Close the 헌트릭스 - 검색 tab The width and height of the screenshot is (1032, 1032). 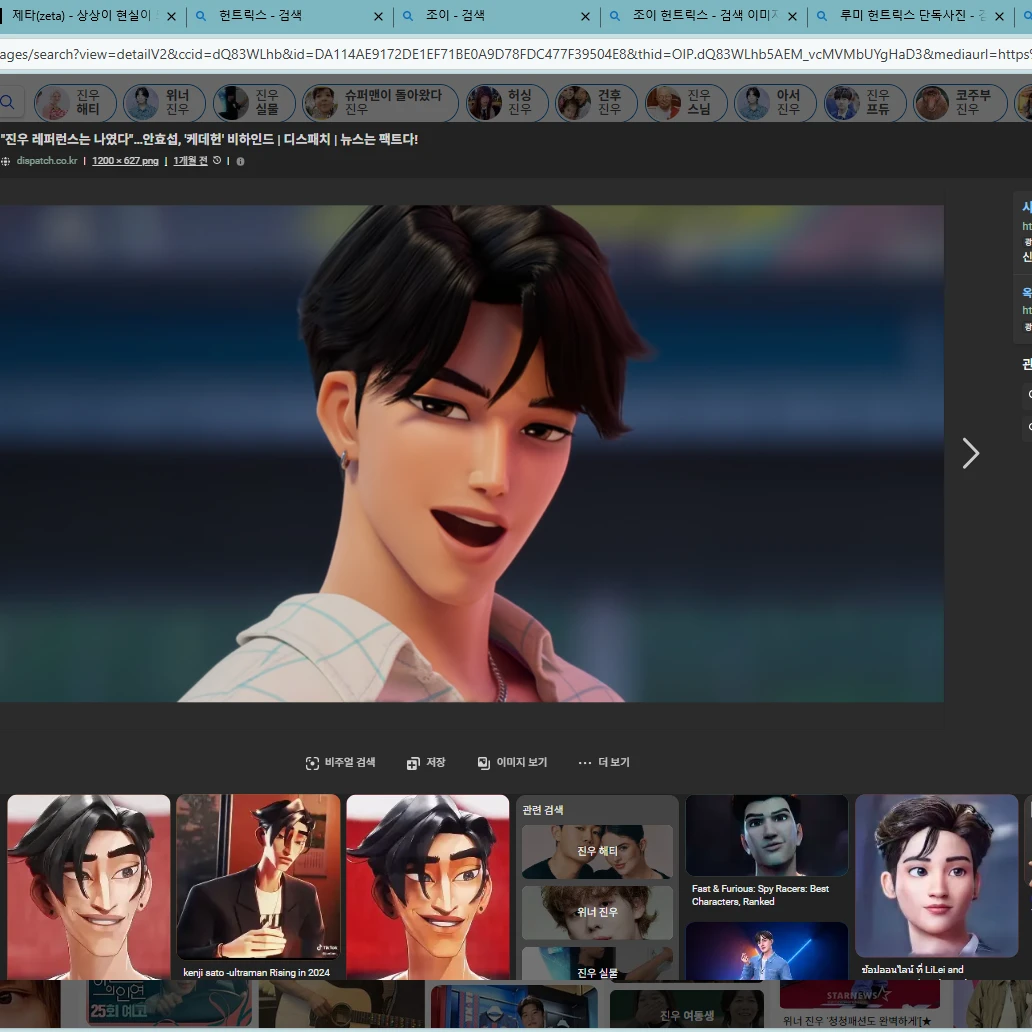[378, 16]
